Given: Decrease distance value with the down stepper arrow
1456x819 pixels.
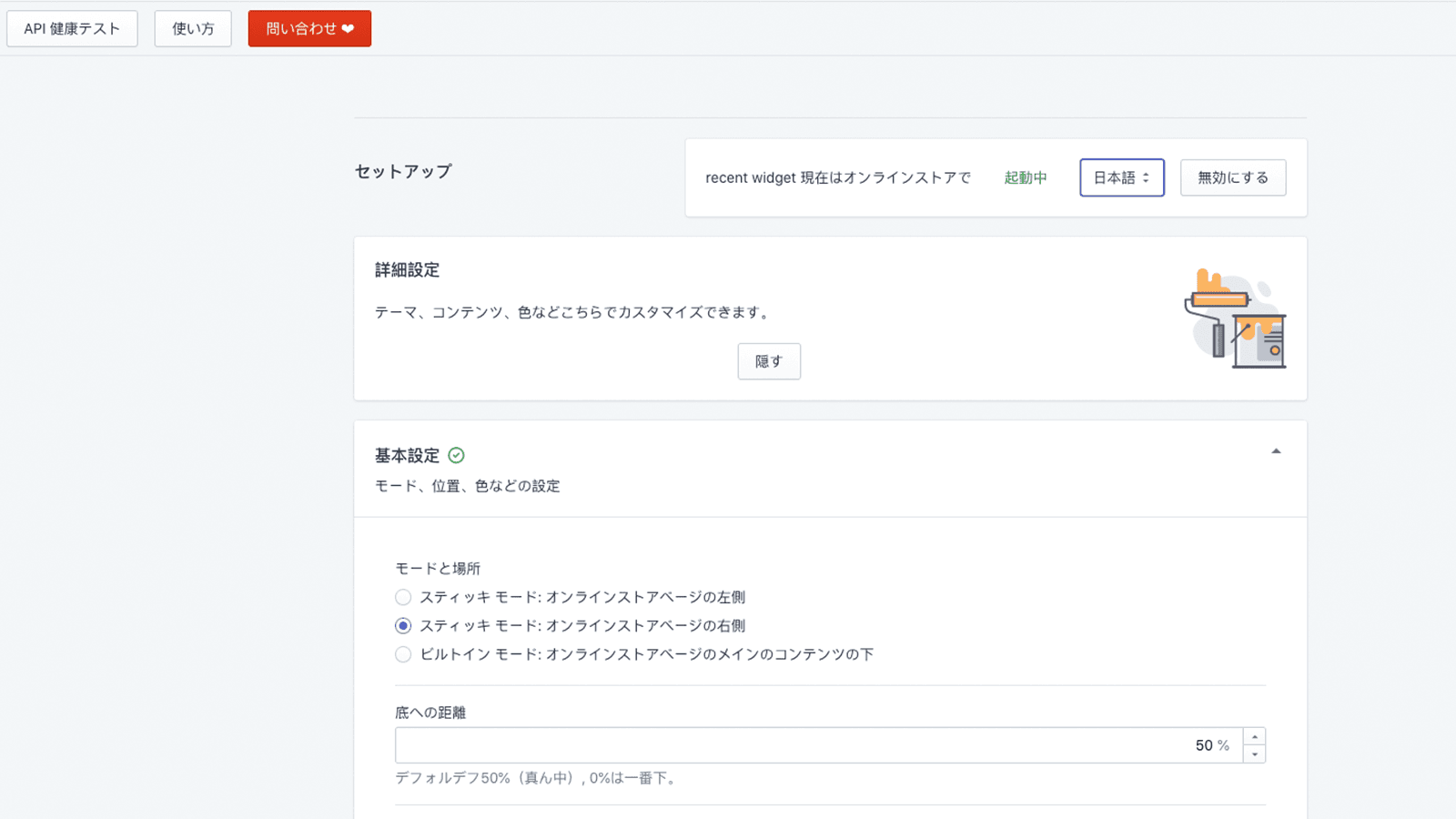Looking at the screenshot, I should [x=1254, y=753].
